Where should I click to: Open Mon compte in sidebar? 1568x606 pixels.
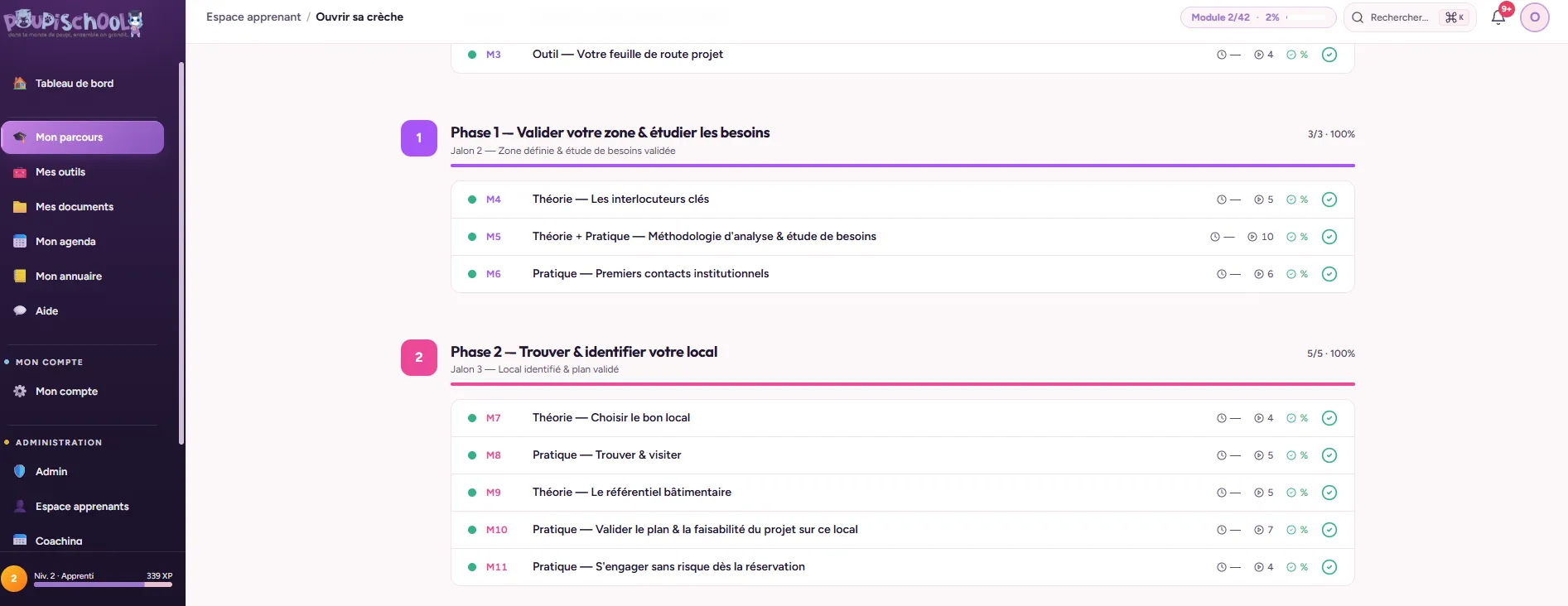click(83, 392)
